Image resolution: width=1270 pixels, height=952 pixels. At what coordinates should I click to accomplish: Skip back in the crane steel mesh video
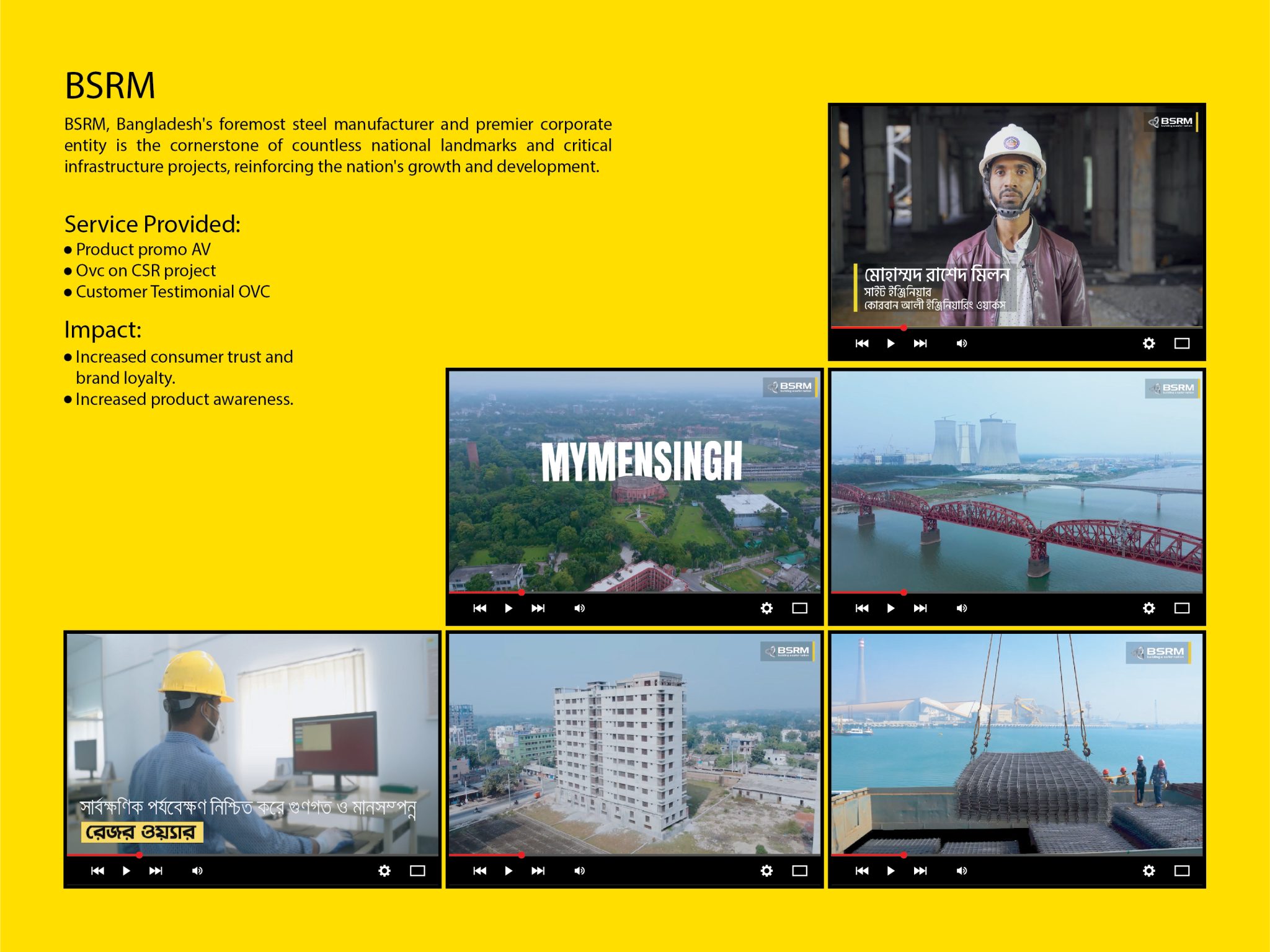[862, 871]
